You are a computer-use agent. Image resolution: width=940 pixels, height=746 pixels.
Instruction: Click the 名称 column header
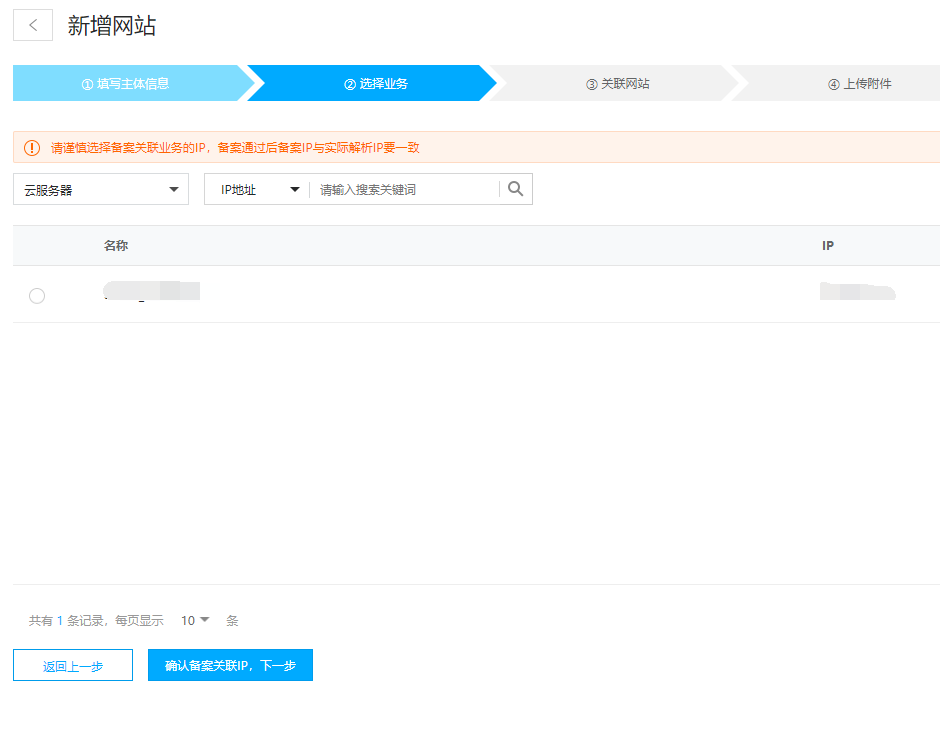pyautogui.click(x=116, y=246)
